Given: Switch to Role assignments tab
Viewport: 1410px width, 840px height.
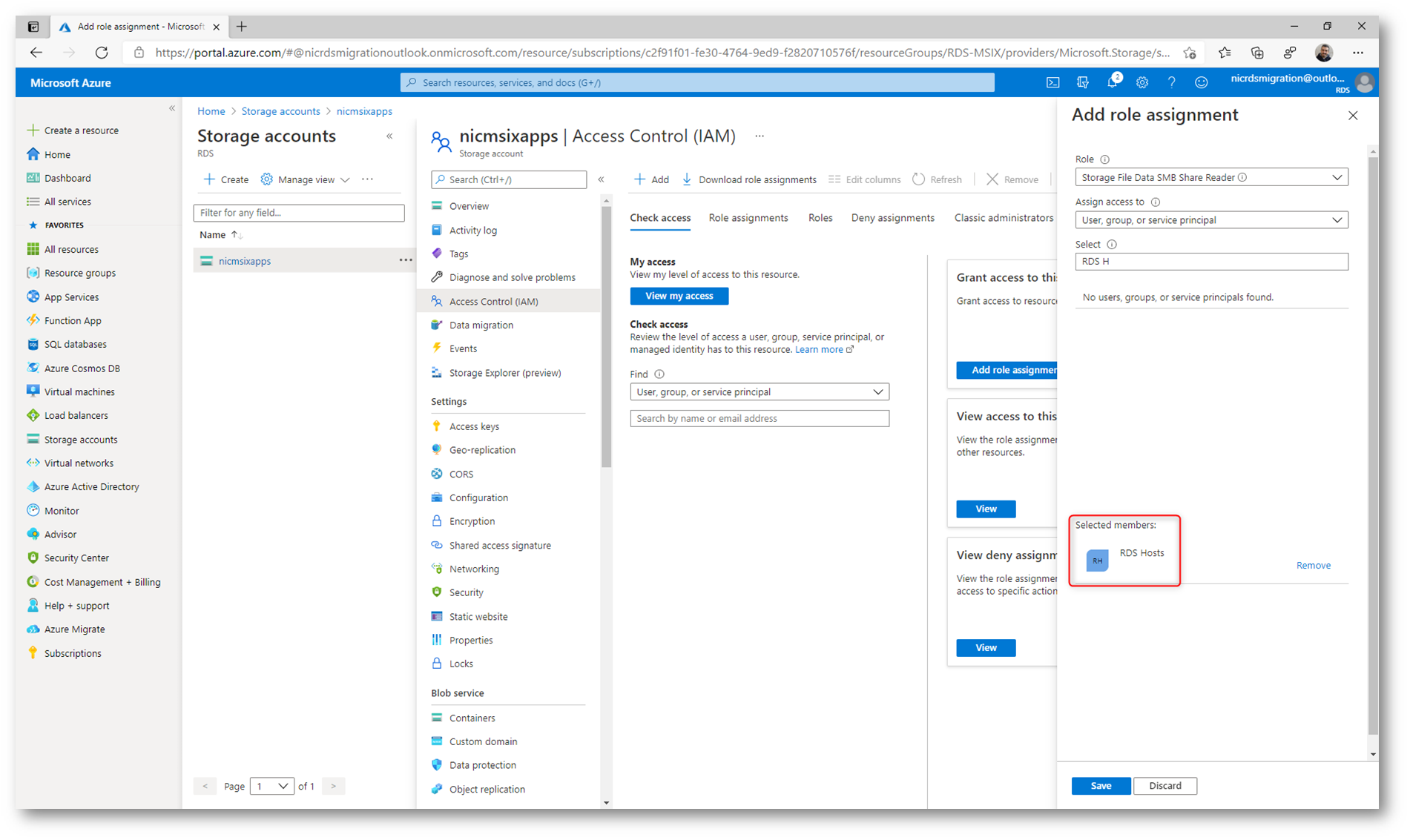Looking at the screenshot, I should click(x=748, y=218).
